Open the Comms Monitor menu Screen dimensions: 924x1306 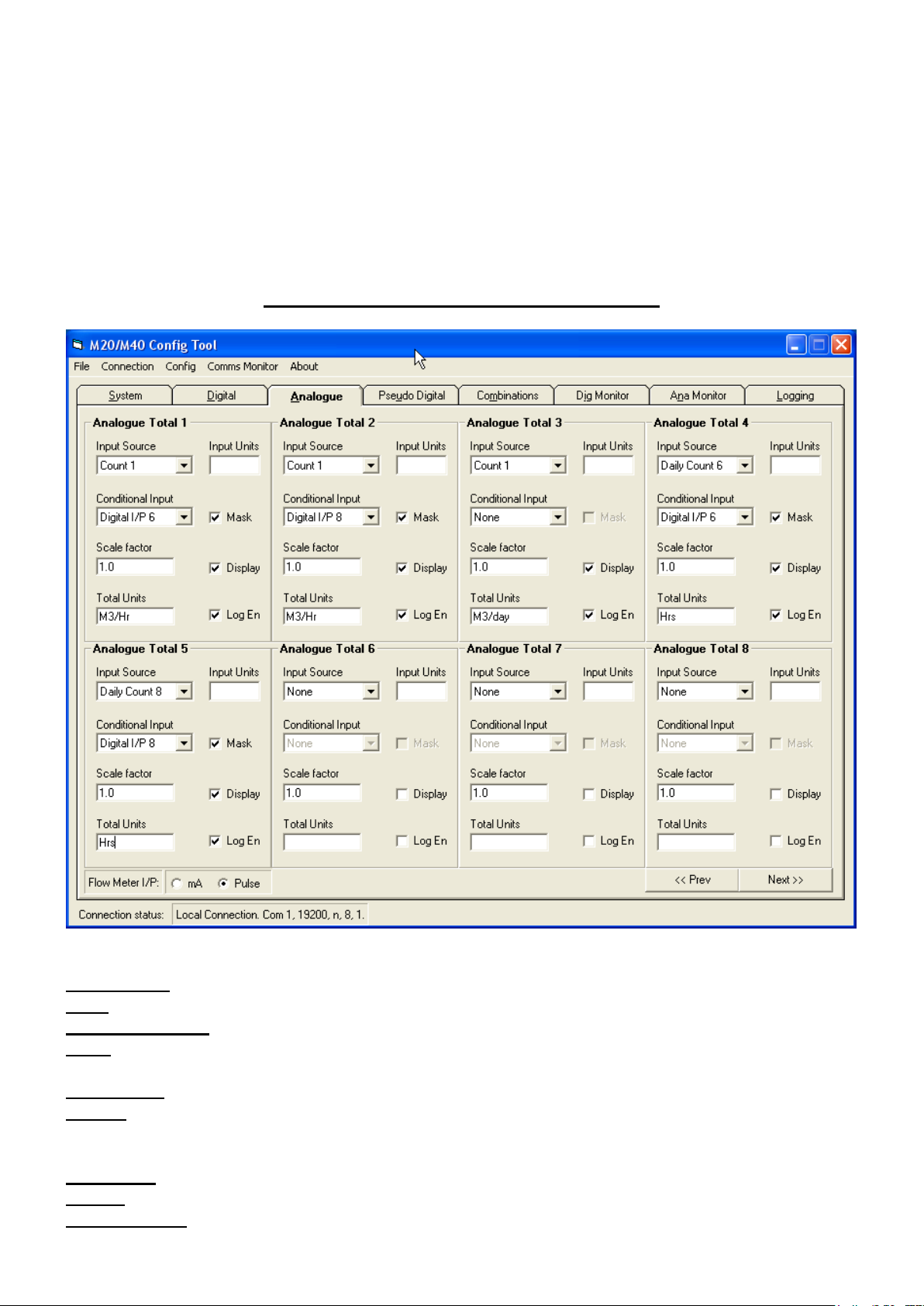point(242,367)
